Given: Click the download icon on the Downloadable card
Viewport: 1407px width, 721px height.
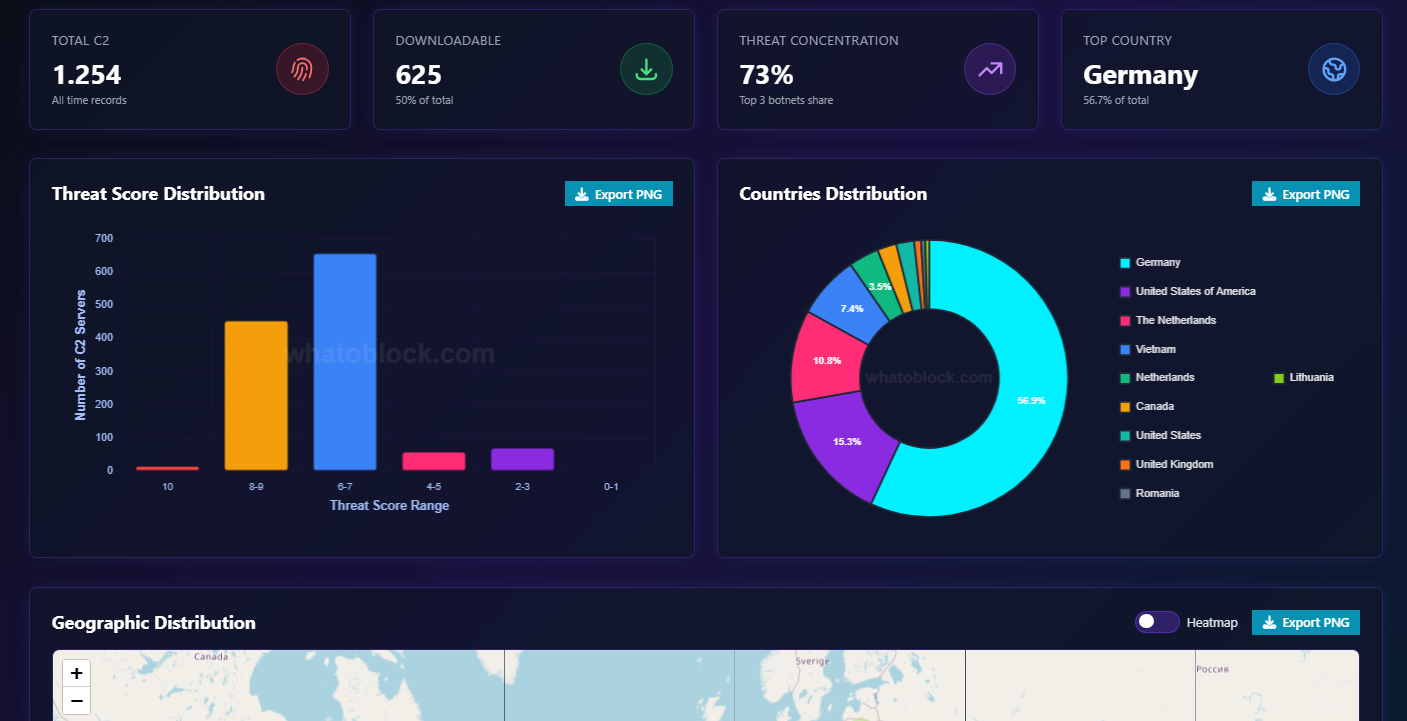Looking at the screenshot, I should click(646, 69).
